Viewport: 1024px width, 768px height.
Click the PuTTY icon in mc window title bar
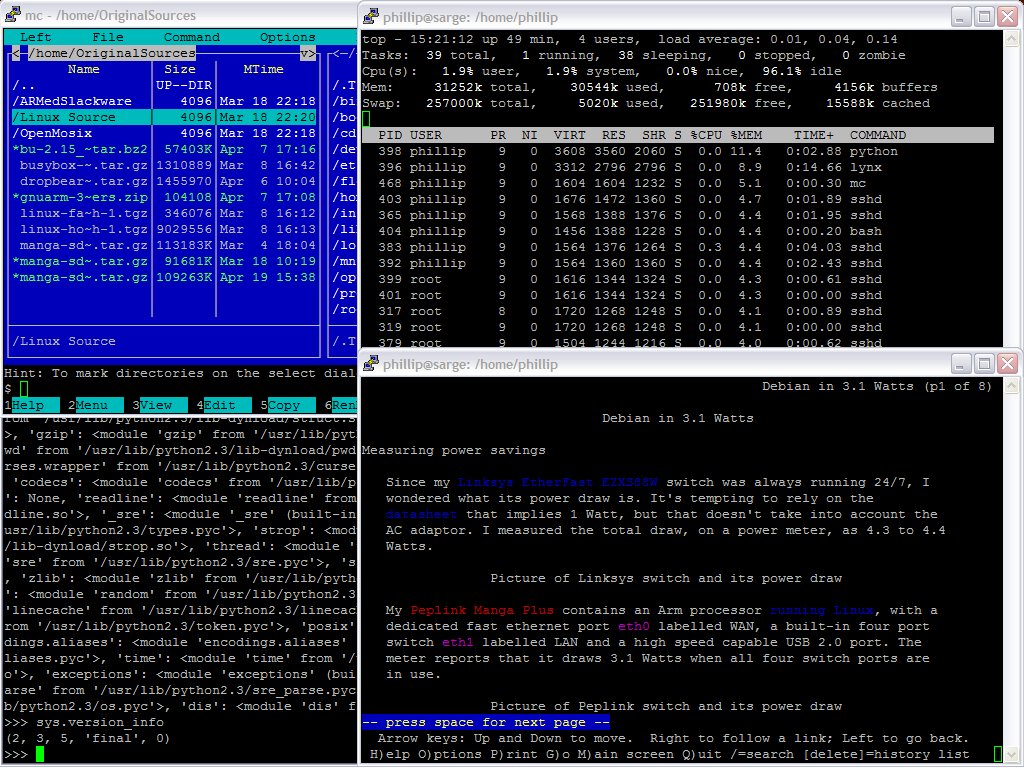12,14
